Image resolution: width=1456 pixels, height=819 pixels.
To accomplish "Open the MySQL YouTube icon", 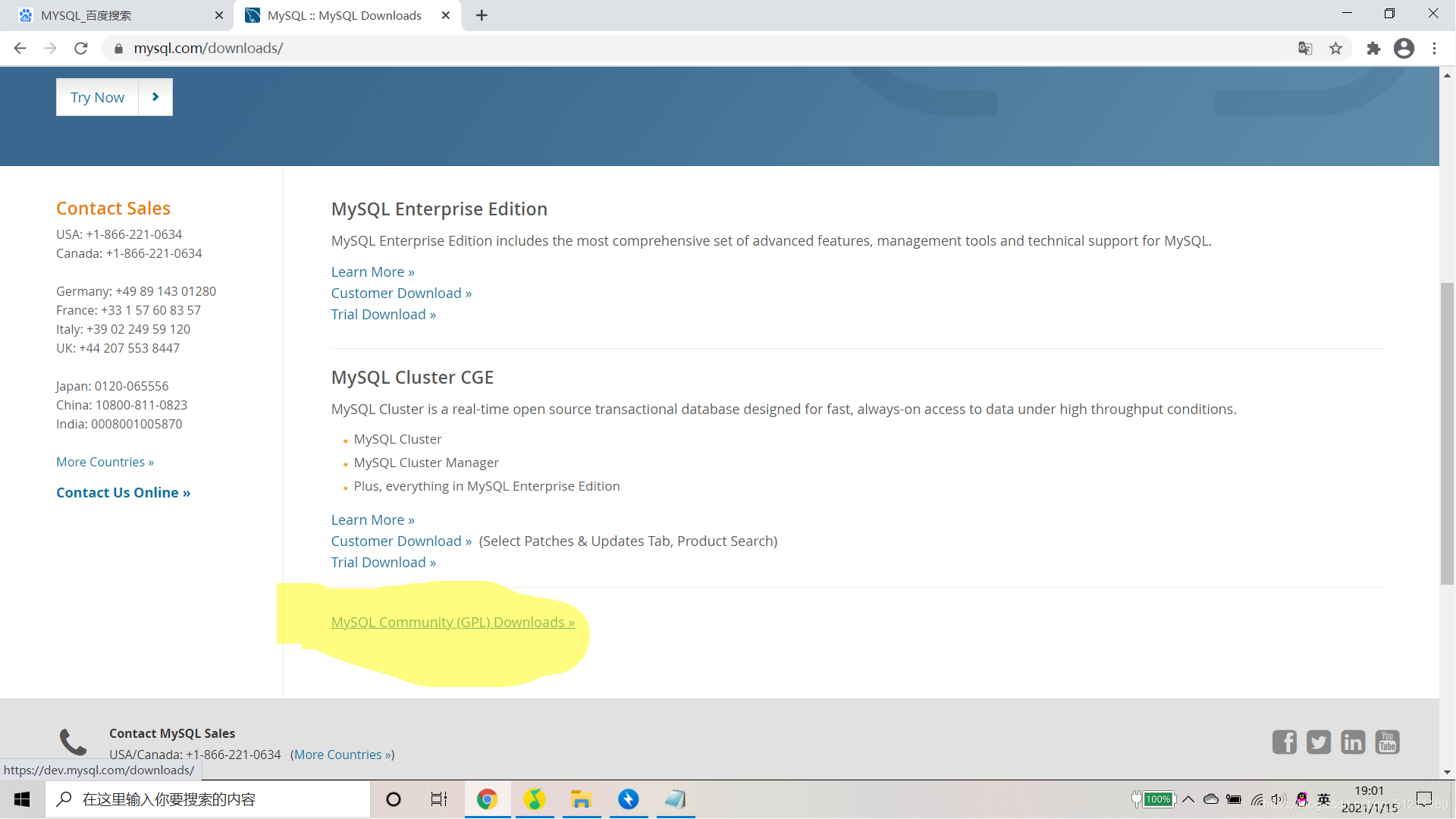I will click(x=1388, y=742).
